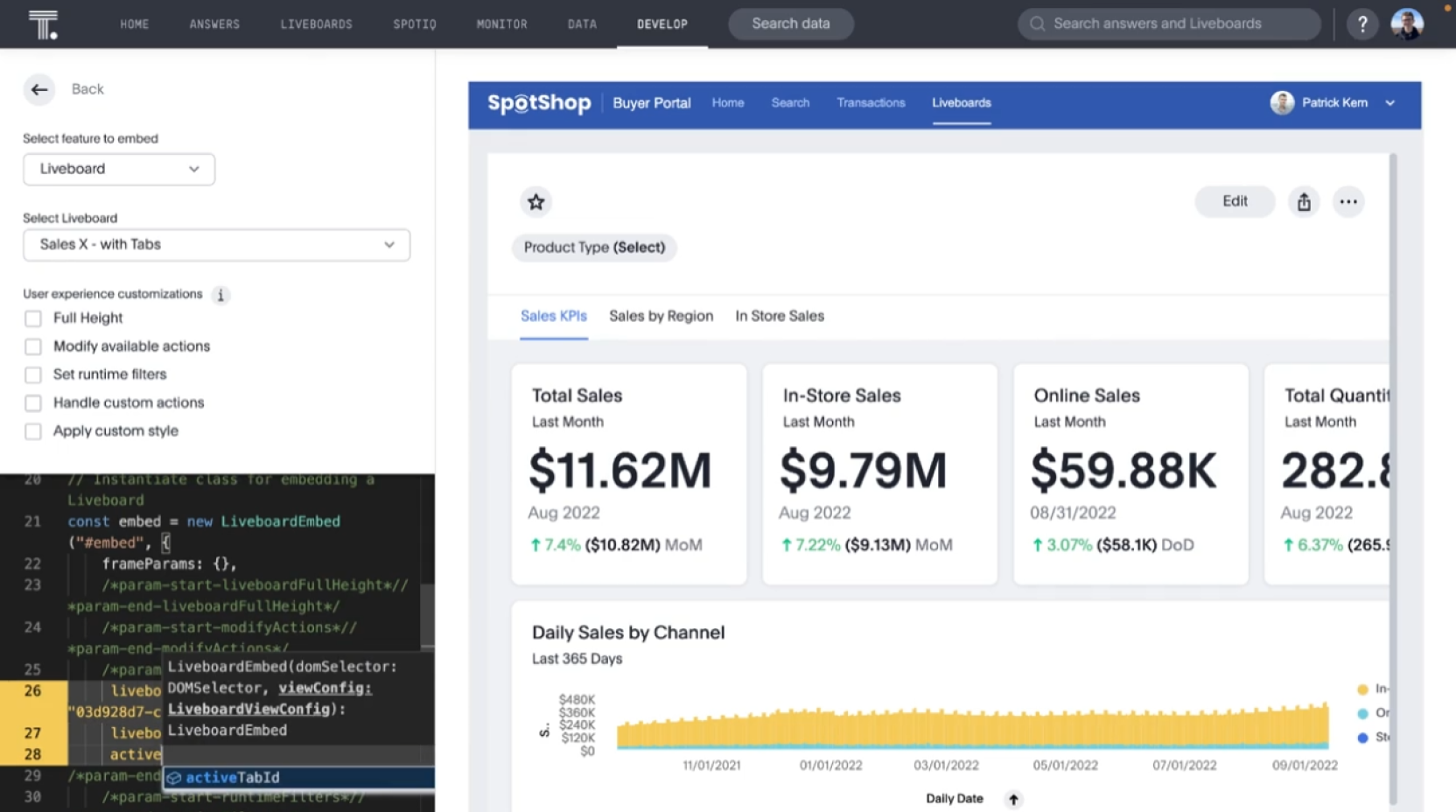1456x812 pixels.
Task: Check Apply custom style
Action: coord(33,431)
